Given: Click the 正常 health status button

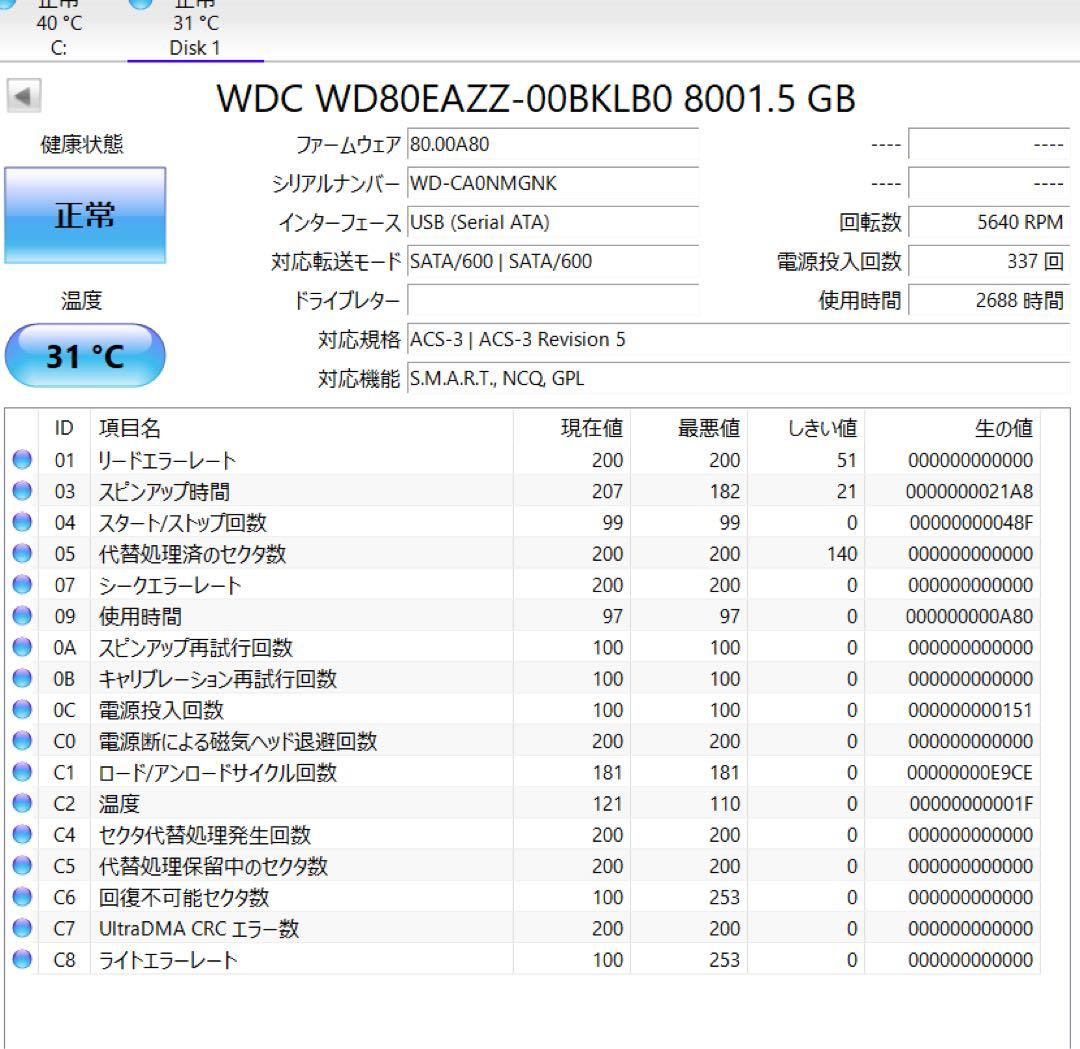Looking at the screenshot, I should (x=85, y=215).
